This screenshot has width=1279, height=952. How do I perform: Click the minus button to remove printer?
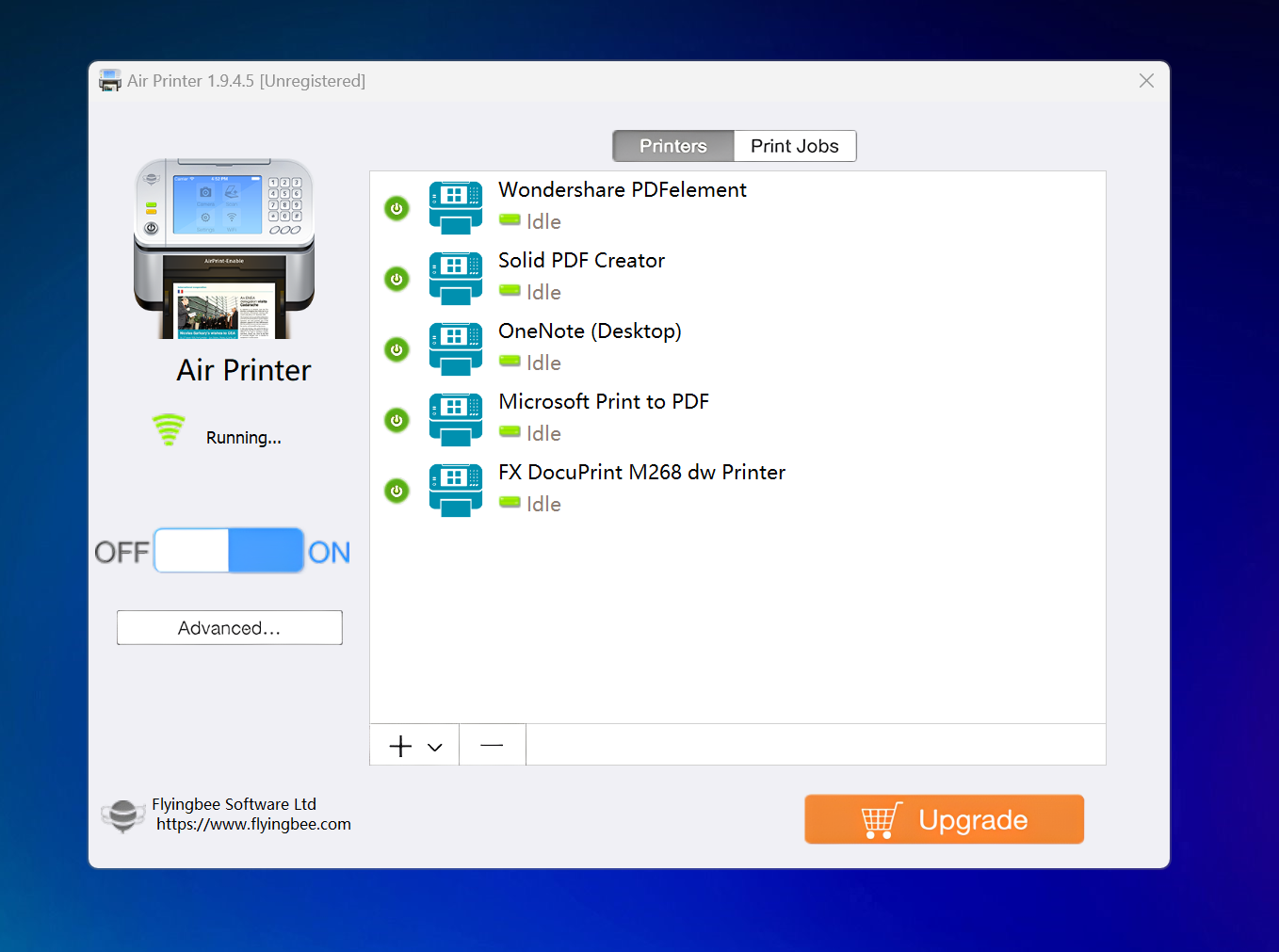point(492,745)
